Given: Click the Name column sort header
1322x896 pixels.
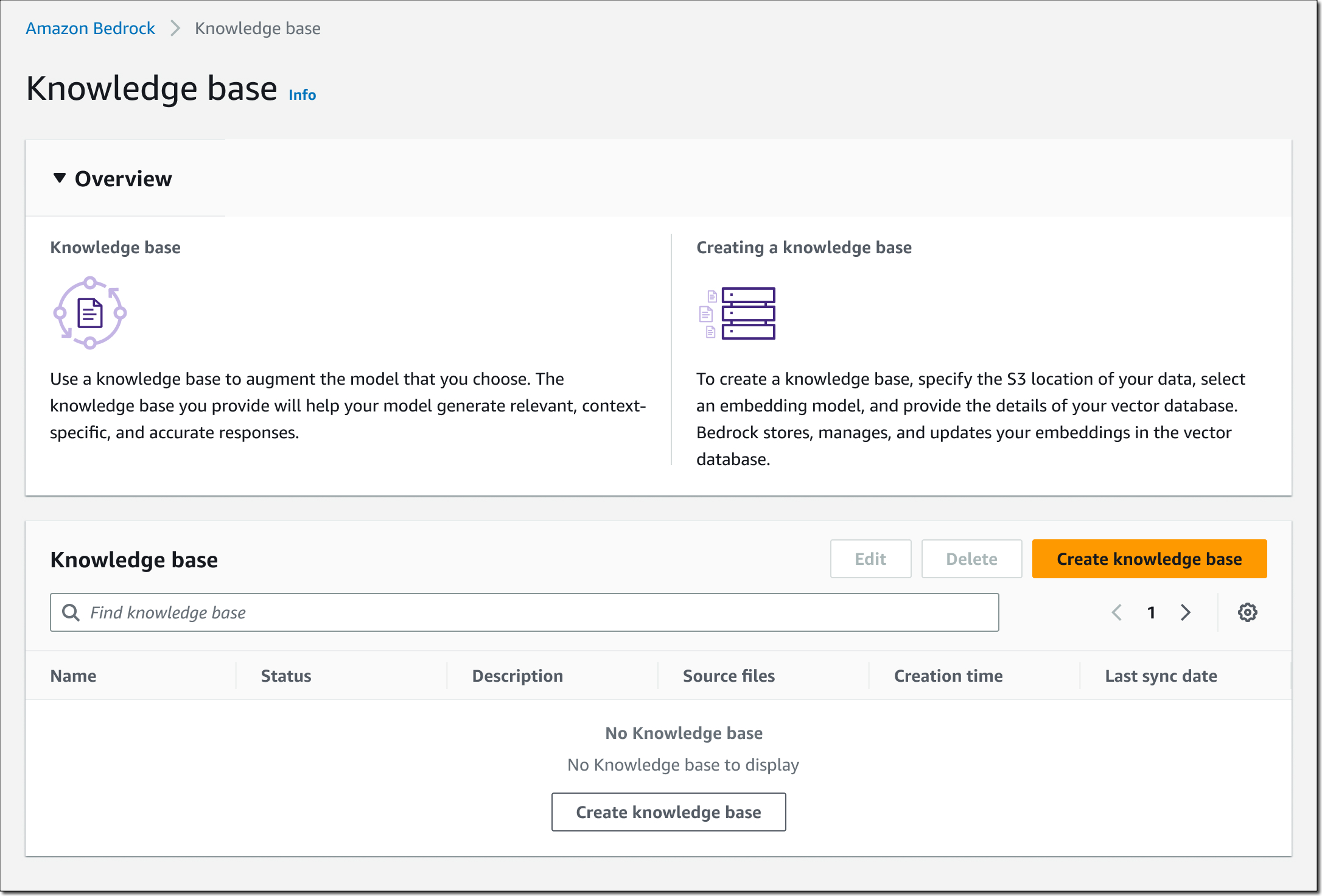Looking at the screenshot, I should tap(72, 674).
